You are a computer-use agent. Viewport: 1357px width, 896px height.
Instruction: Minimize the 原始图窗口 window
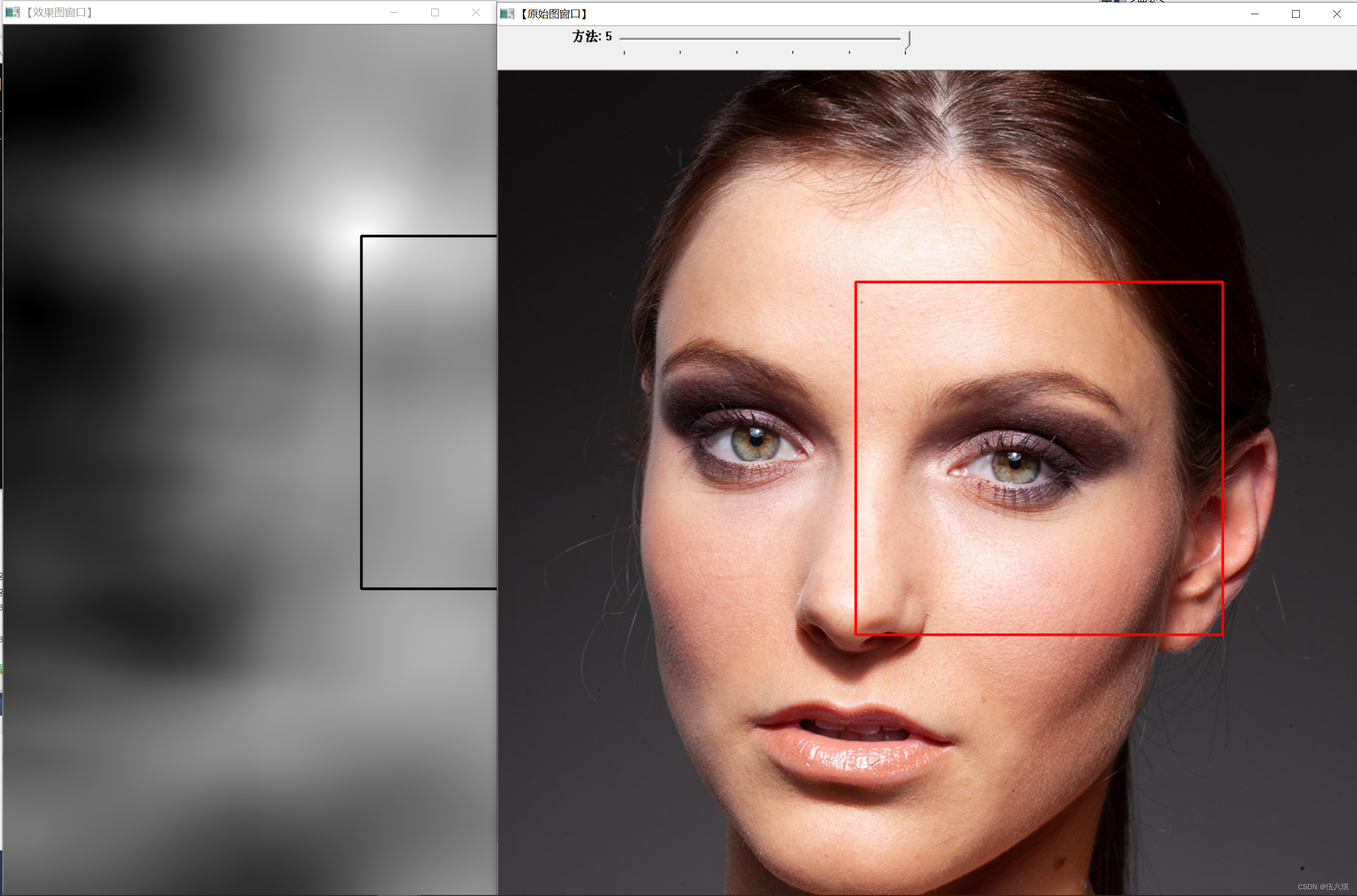(1255, 14)
